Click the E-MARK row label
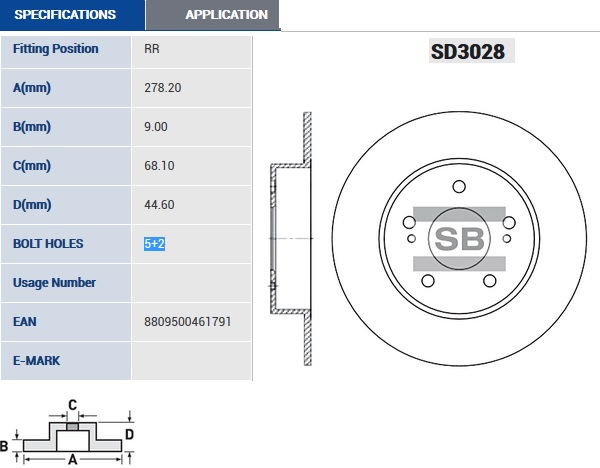This screenshot has width=600, height=468. [x=37, y=360]
